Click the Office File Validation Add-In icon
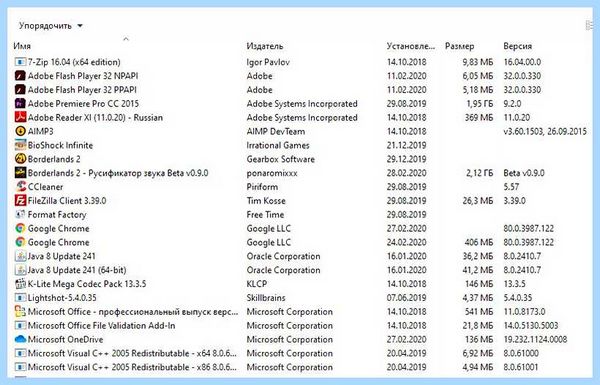 click(x=20, y=326)
